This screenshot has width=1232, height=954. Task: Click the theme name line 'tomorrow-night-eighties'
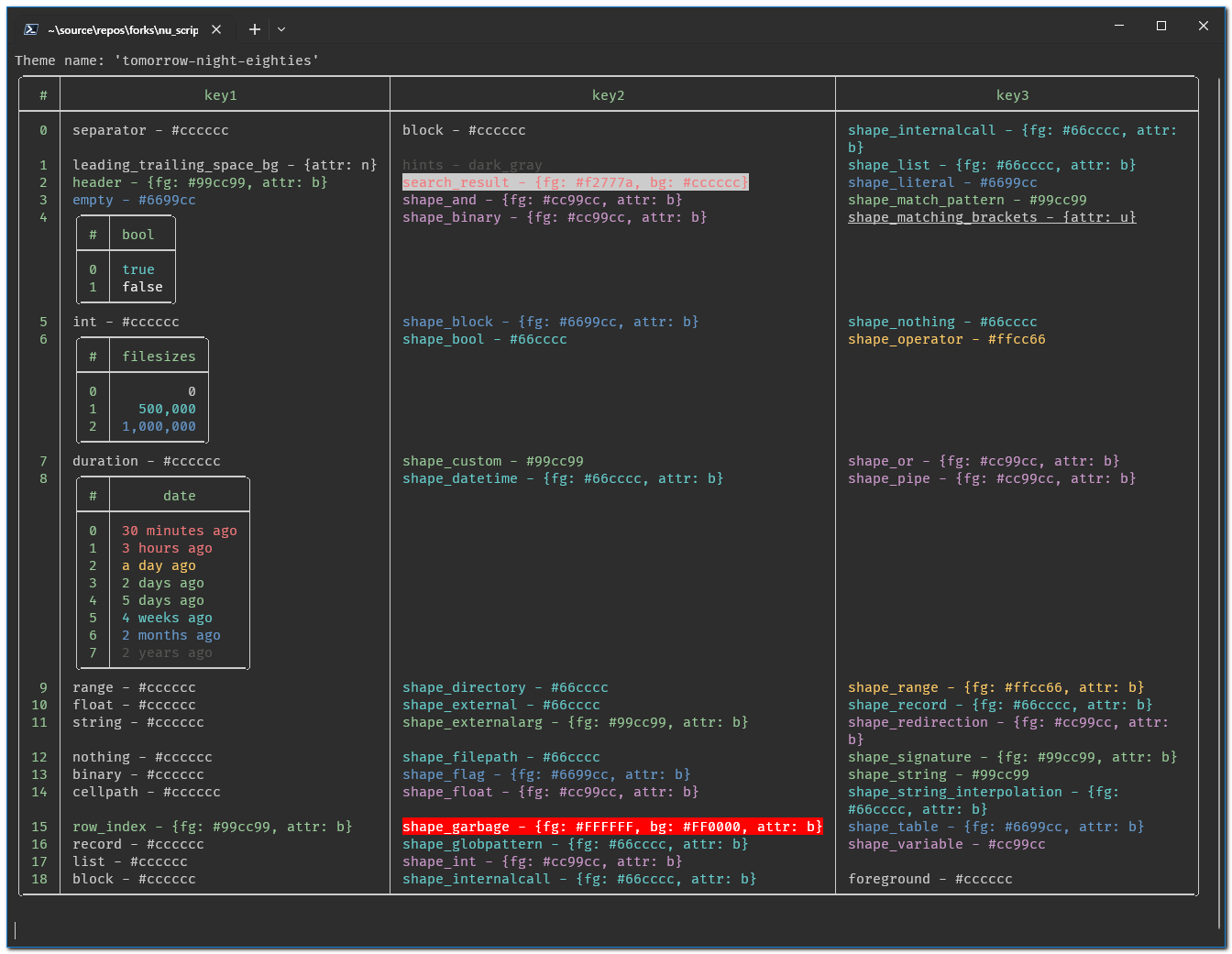(167, 60)
